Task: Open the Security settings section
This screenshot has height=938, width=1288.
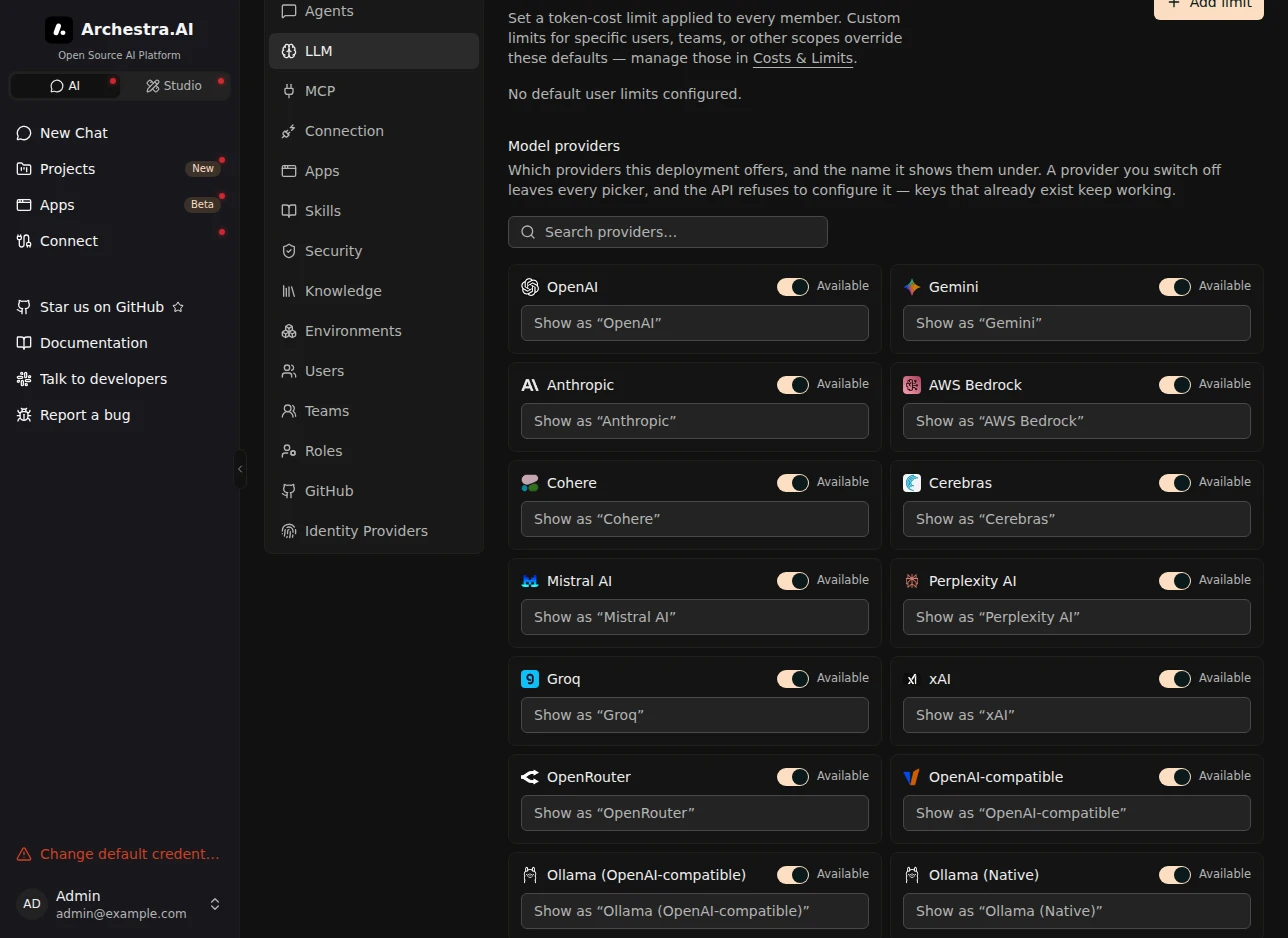Action: [x=374, y=251]
